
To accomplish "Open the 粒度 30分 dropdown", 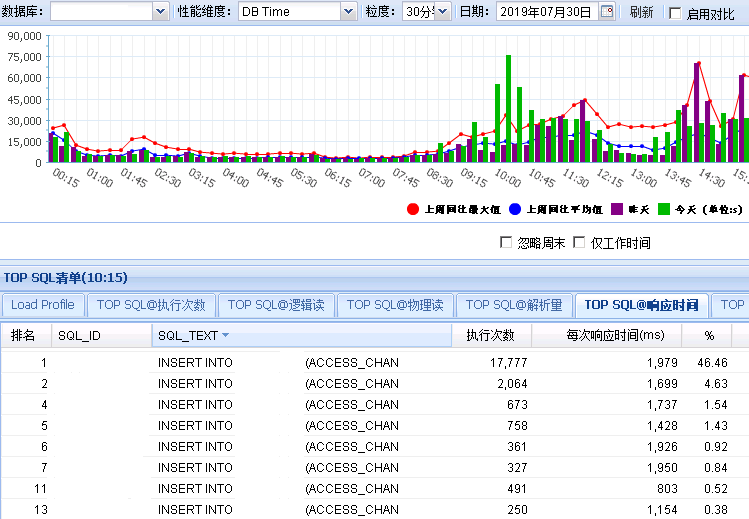I will pos(443,12).
